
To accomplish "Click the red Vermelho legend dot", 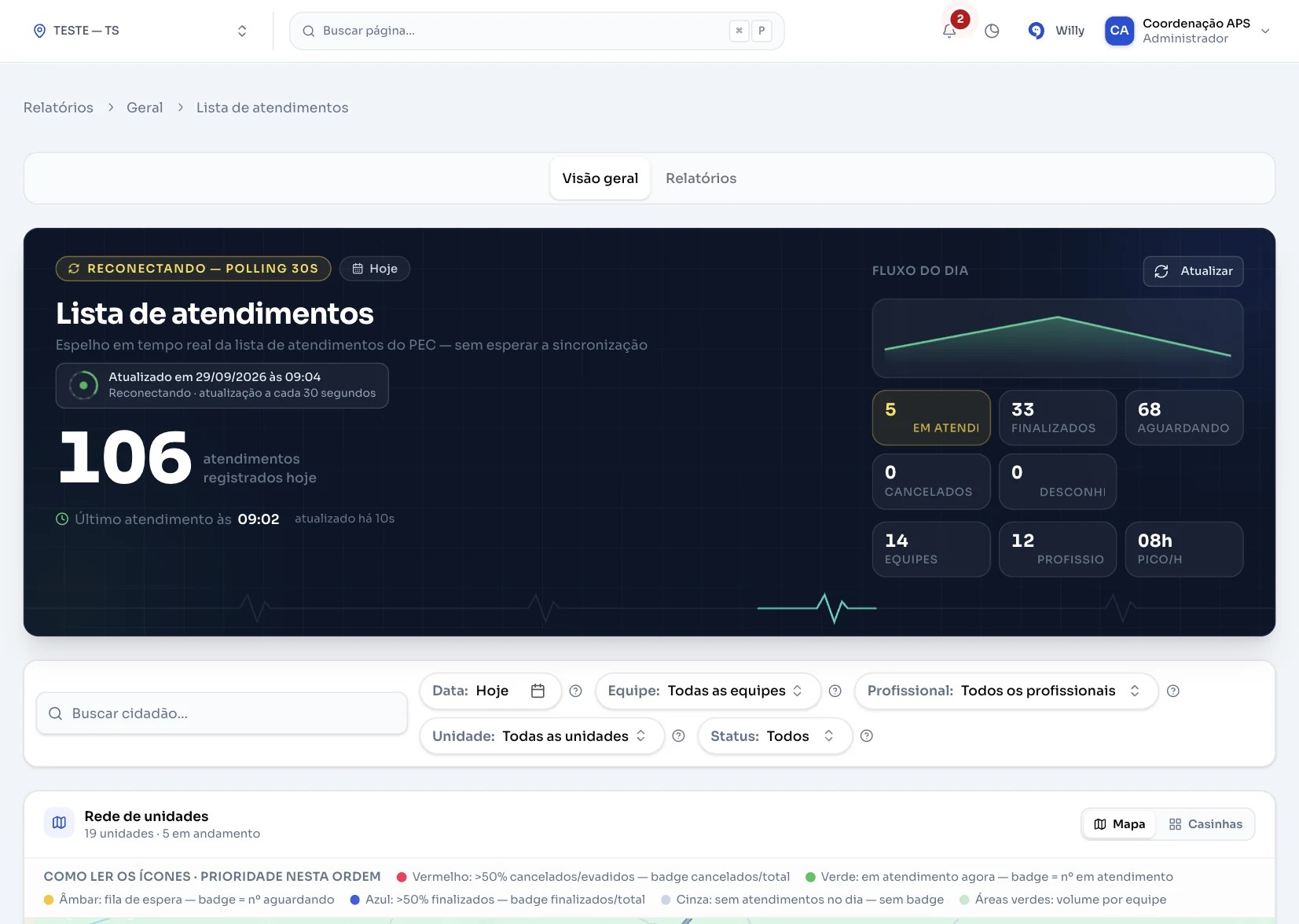I will tap(402, 877).
